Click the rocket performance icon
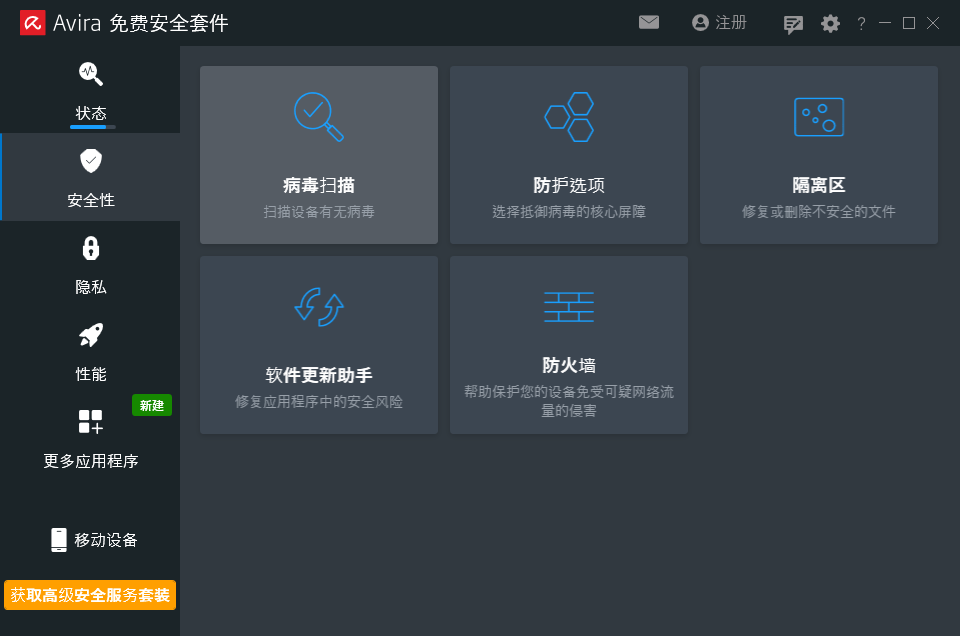Viewport: 960px width, 636px height. (91, 335)
